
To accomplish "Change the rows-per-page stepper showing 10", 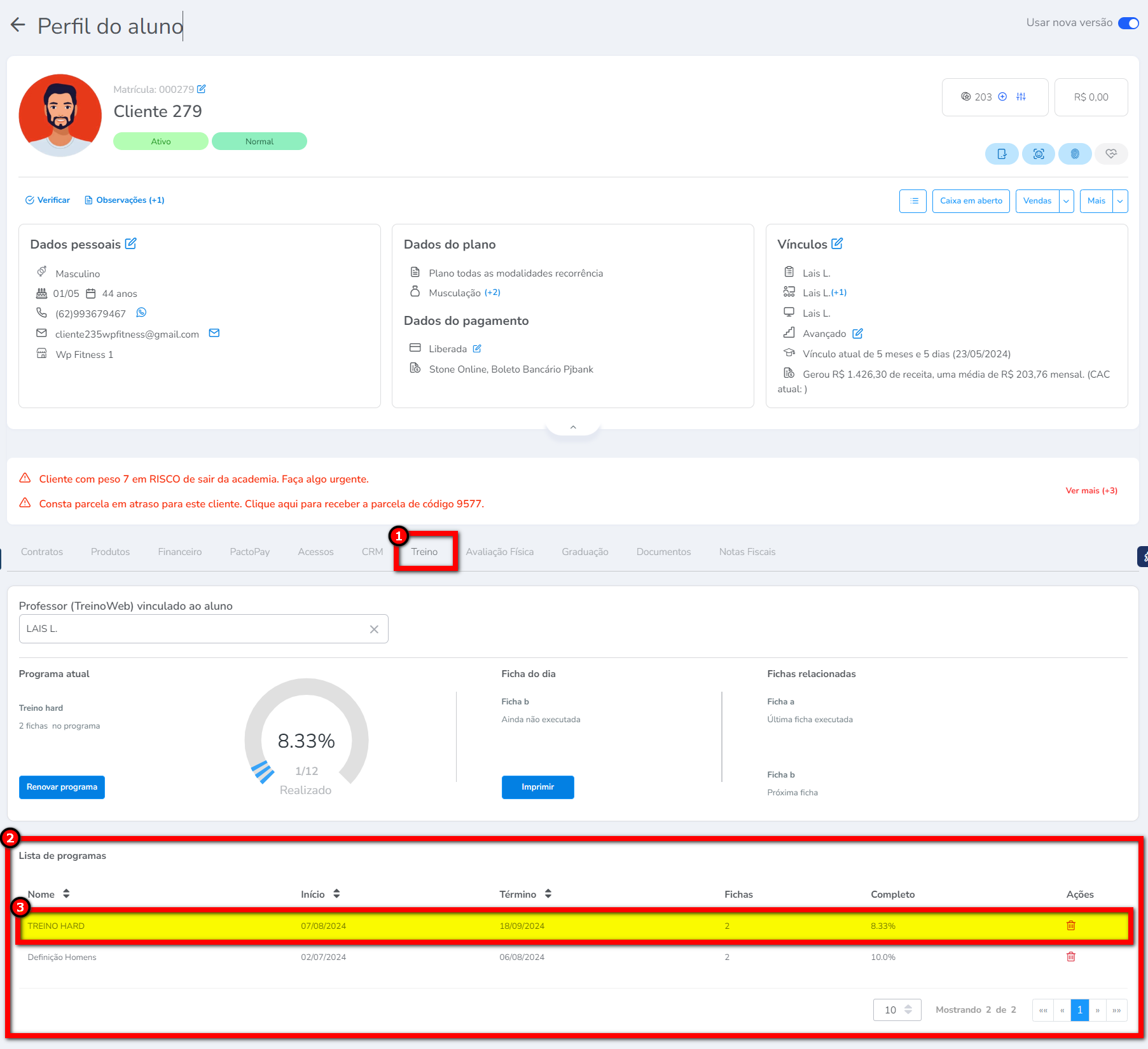I will tap(908, 1010).
